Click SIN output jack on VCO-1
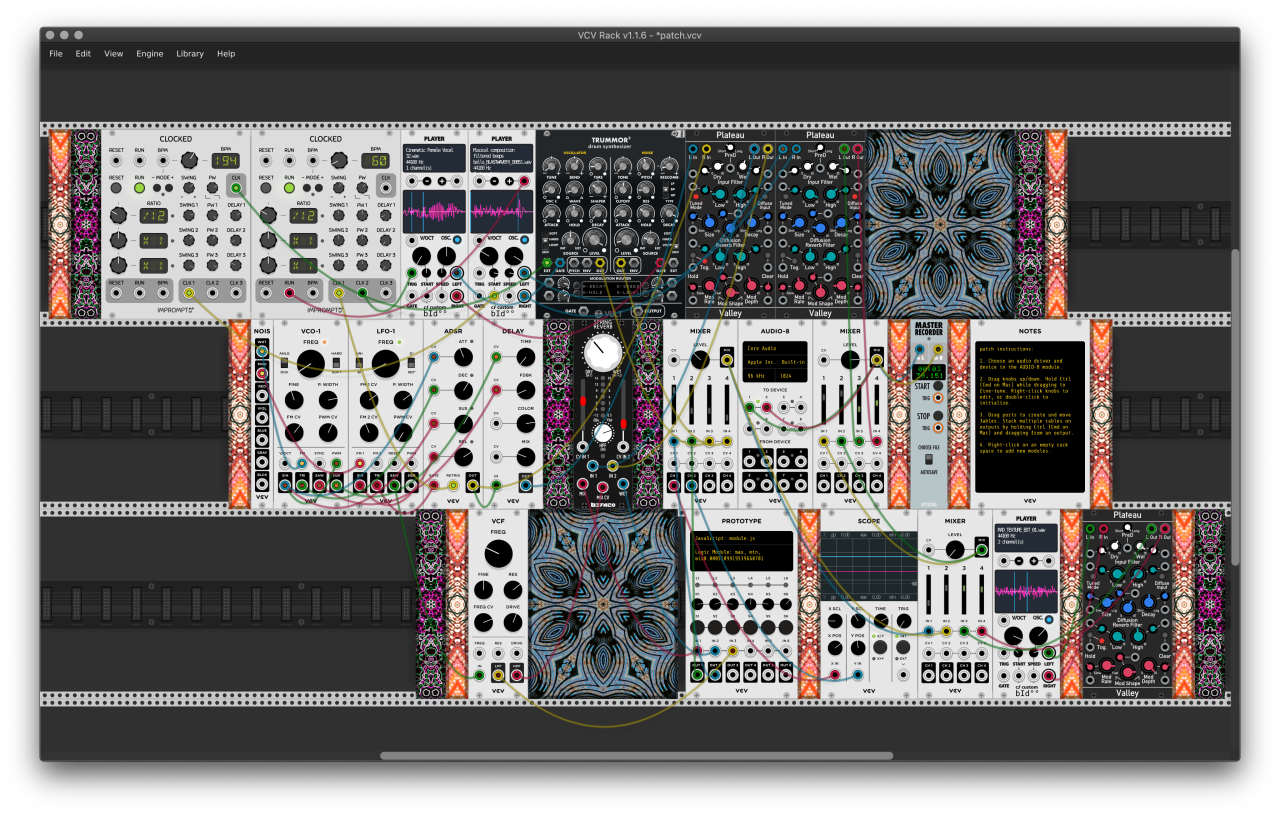This screenshot has height=814, width=1280. [285, 486]
